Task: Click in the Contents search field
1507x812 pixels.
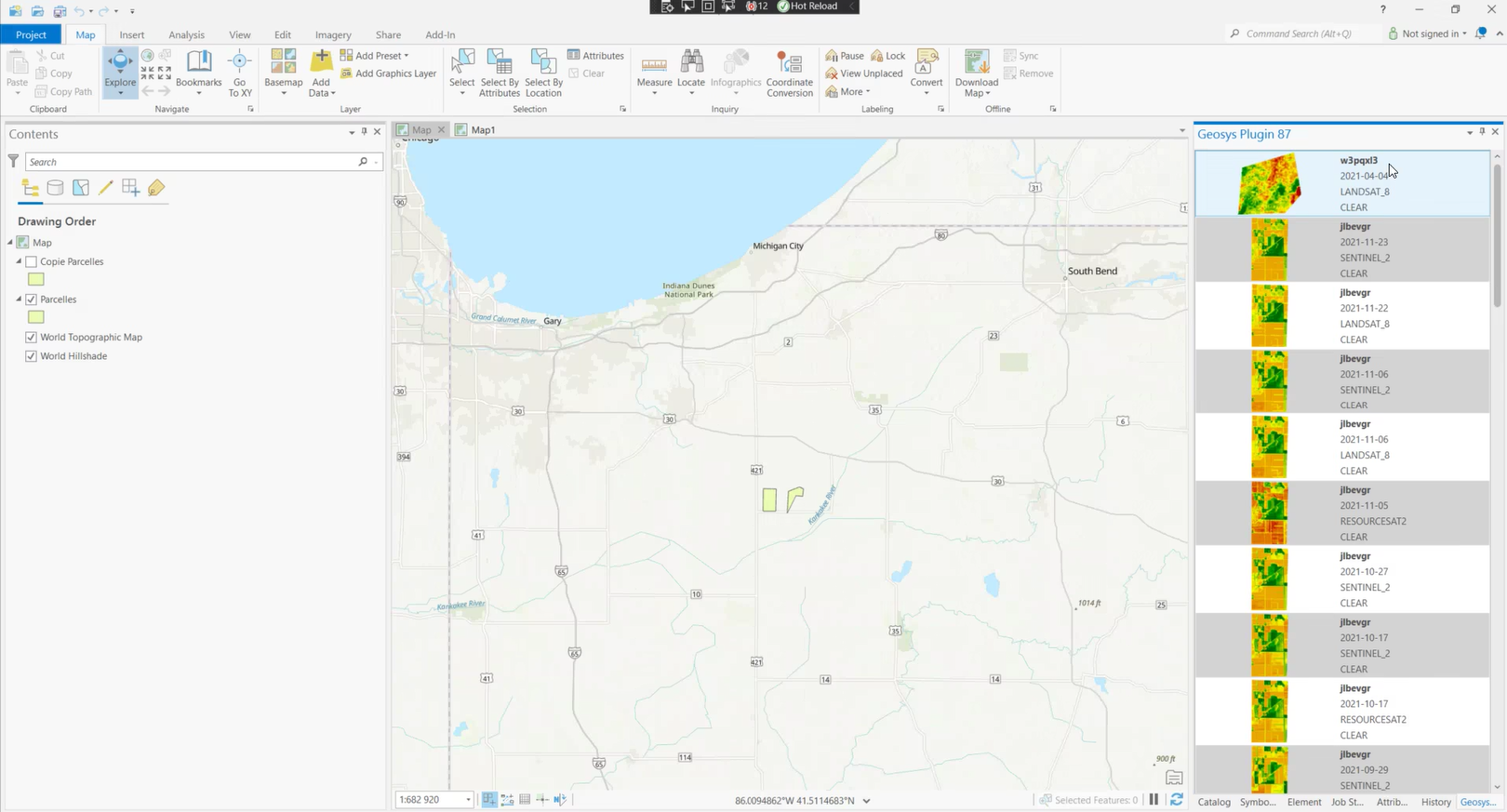Action: 193,162
